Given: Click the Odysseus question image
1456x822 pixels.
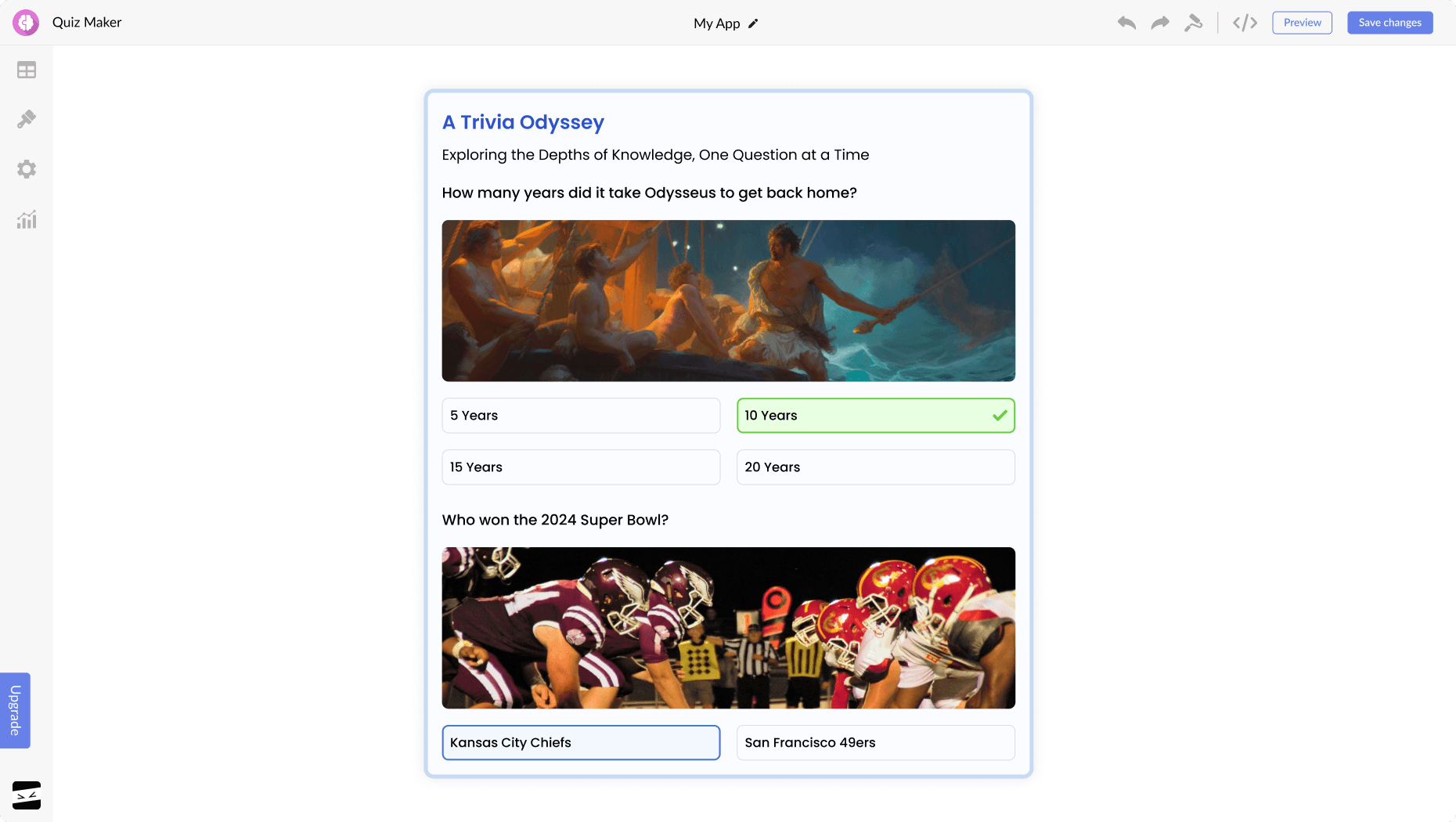Looking at the screenshot, I should pos(728,301).
